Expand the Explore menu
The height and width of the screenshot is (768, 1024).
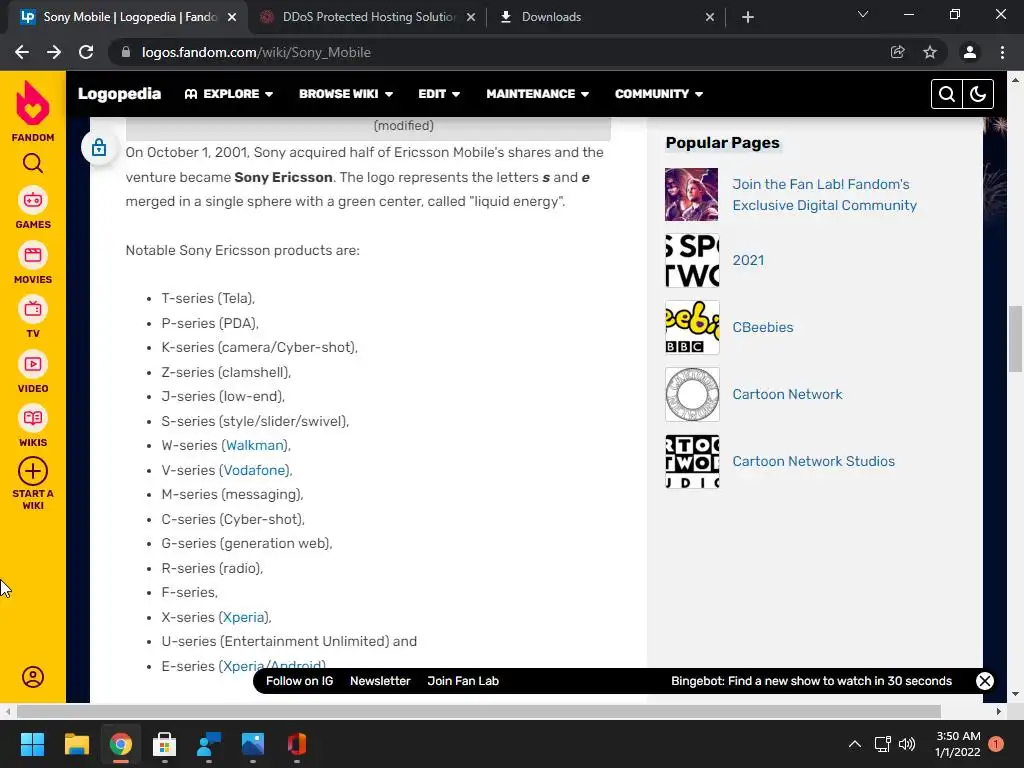click(x=229, y=94)
